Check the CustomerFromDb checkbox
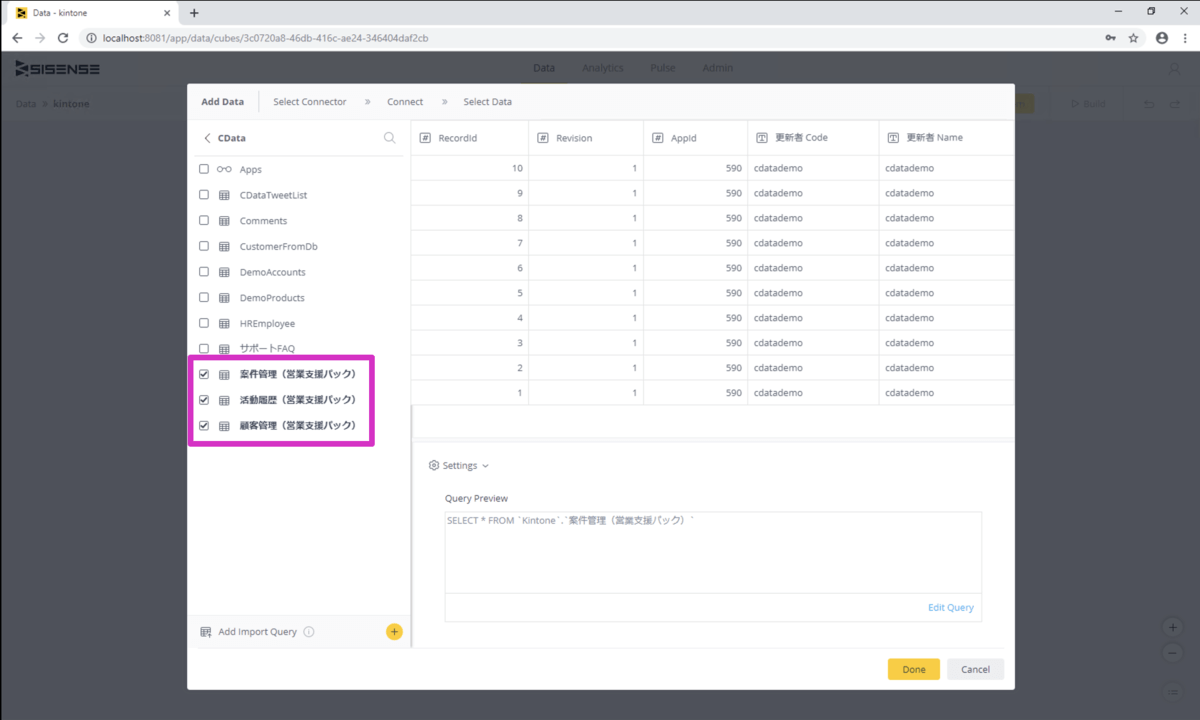The height and width of the screenshot is (720, 1200). (204, 246)
